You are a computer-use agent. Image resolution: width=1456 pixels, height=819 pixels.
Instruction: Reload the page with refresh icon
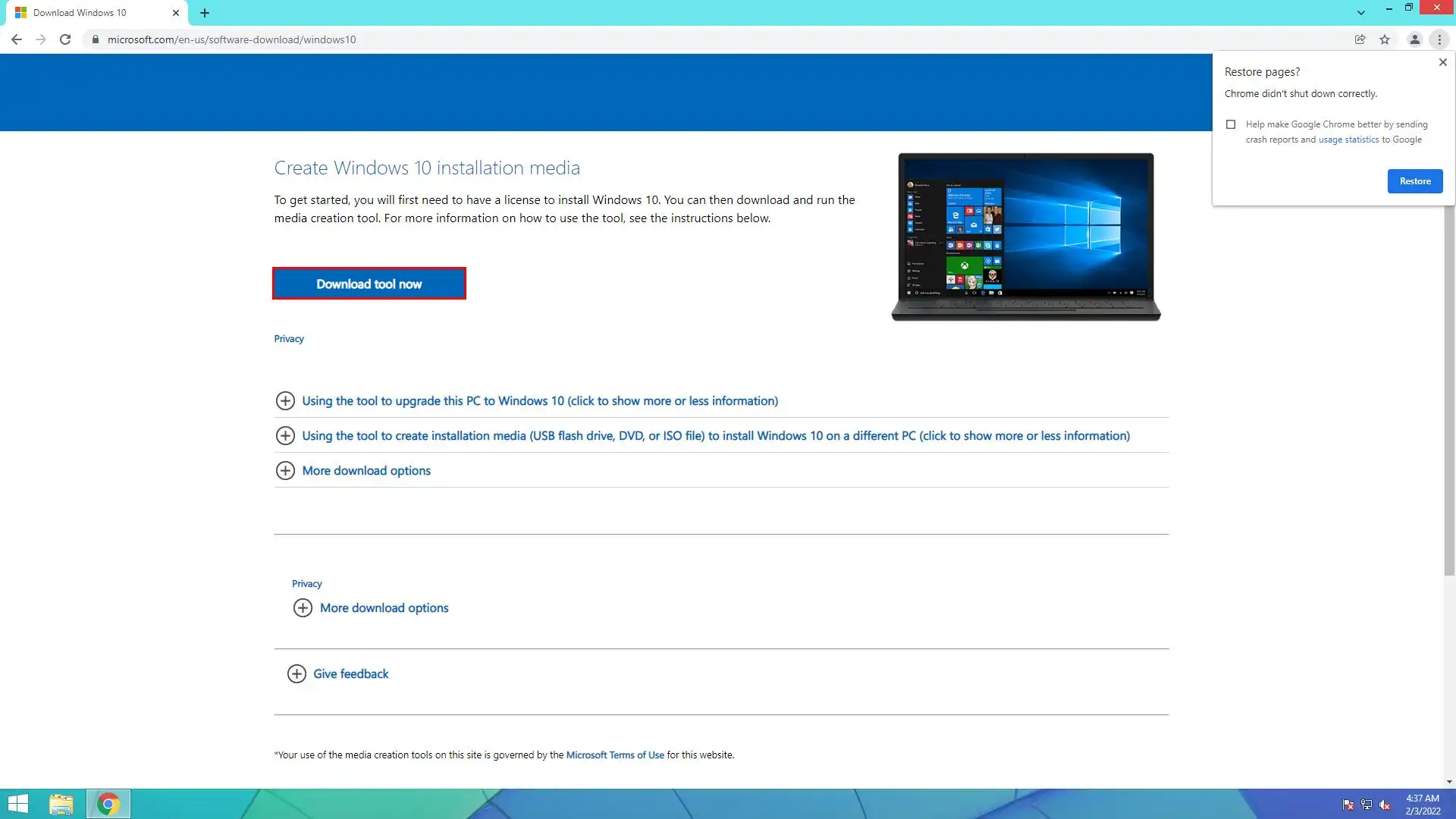(x=65, y=39)
